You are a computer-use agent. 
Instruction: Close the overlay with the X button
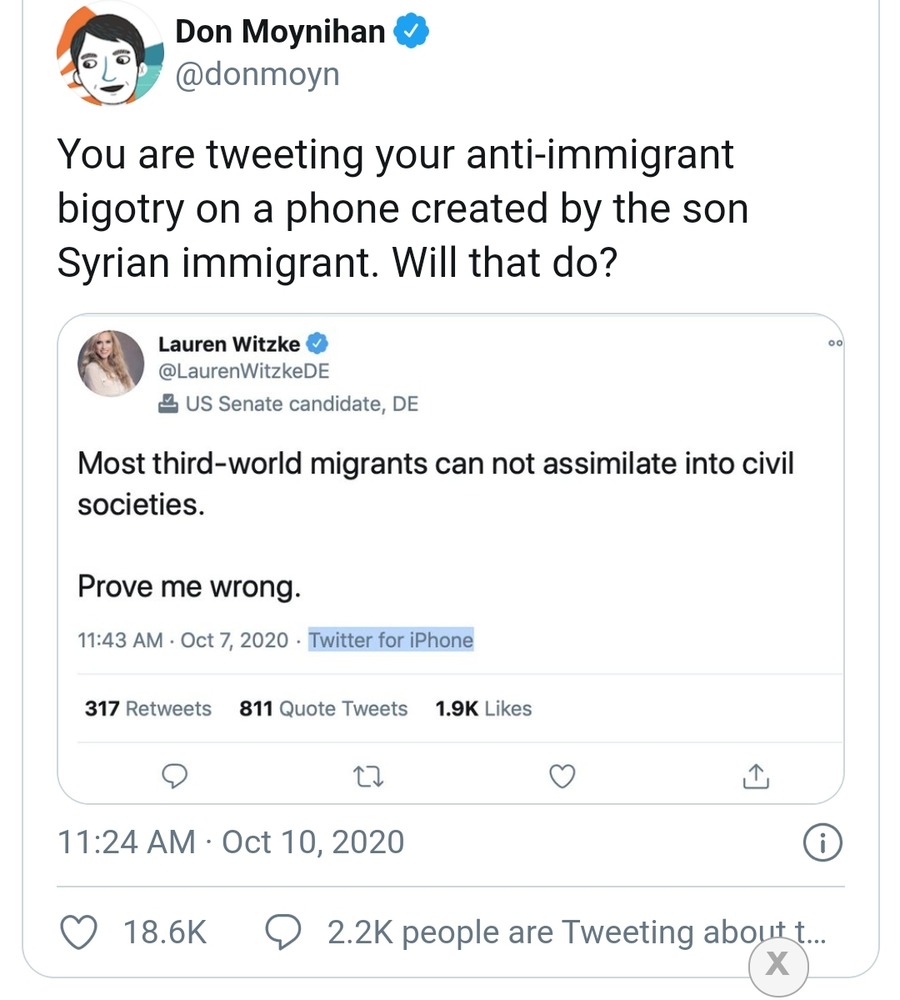pos(777,965)
